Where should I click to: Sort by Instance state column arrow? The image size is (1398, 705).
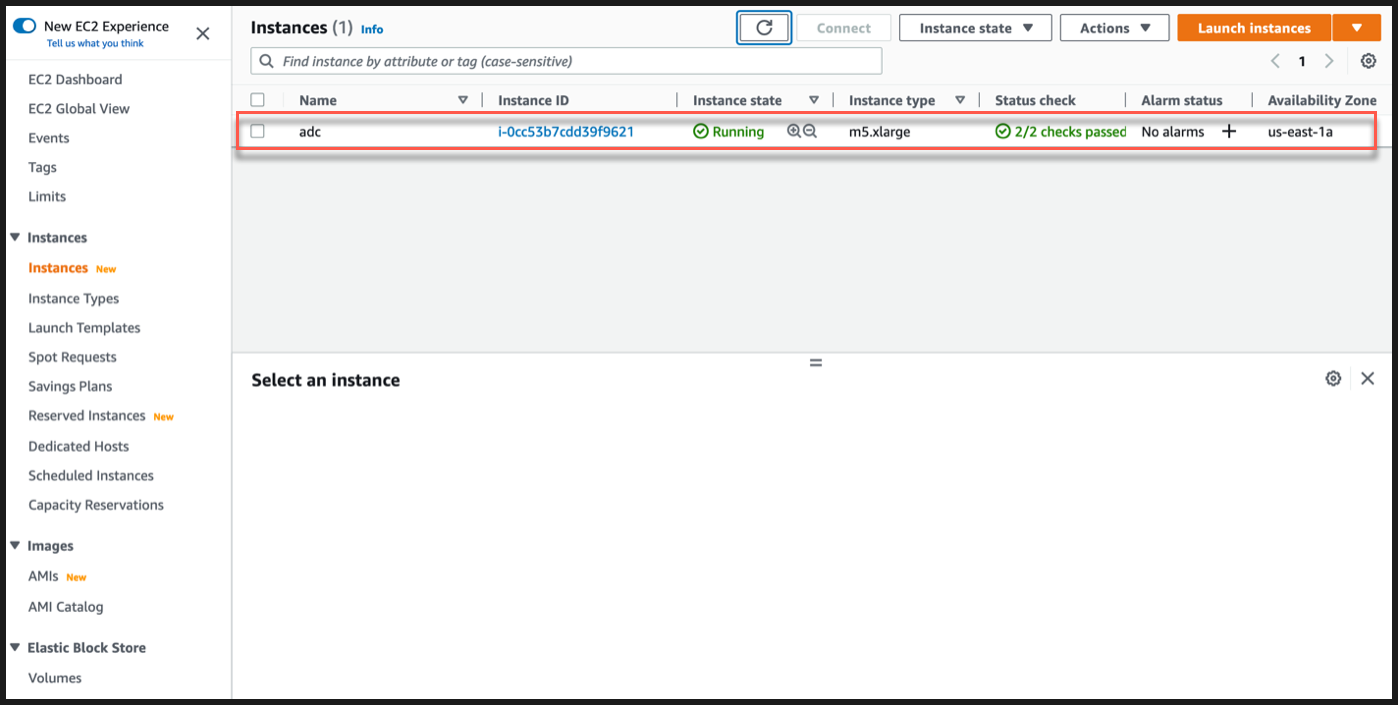tap(814, 100)
